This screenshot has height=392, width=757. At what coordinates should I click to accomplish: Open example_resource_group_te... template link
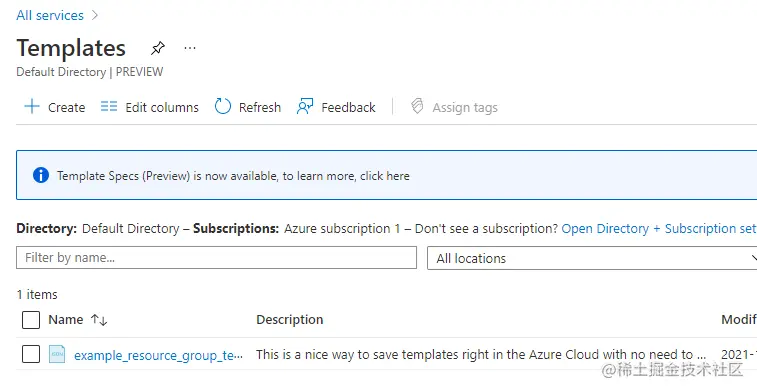coord(158,355)
